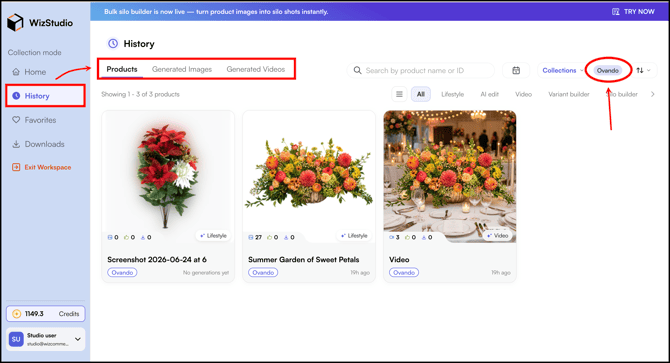Click the 27 generations icon on Summer Garden
670x363 pixels.
pos(251,237)
